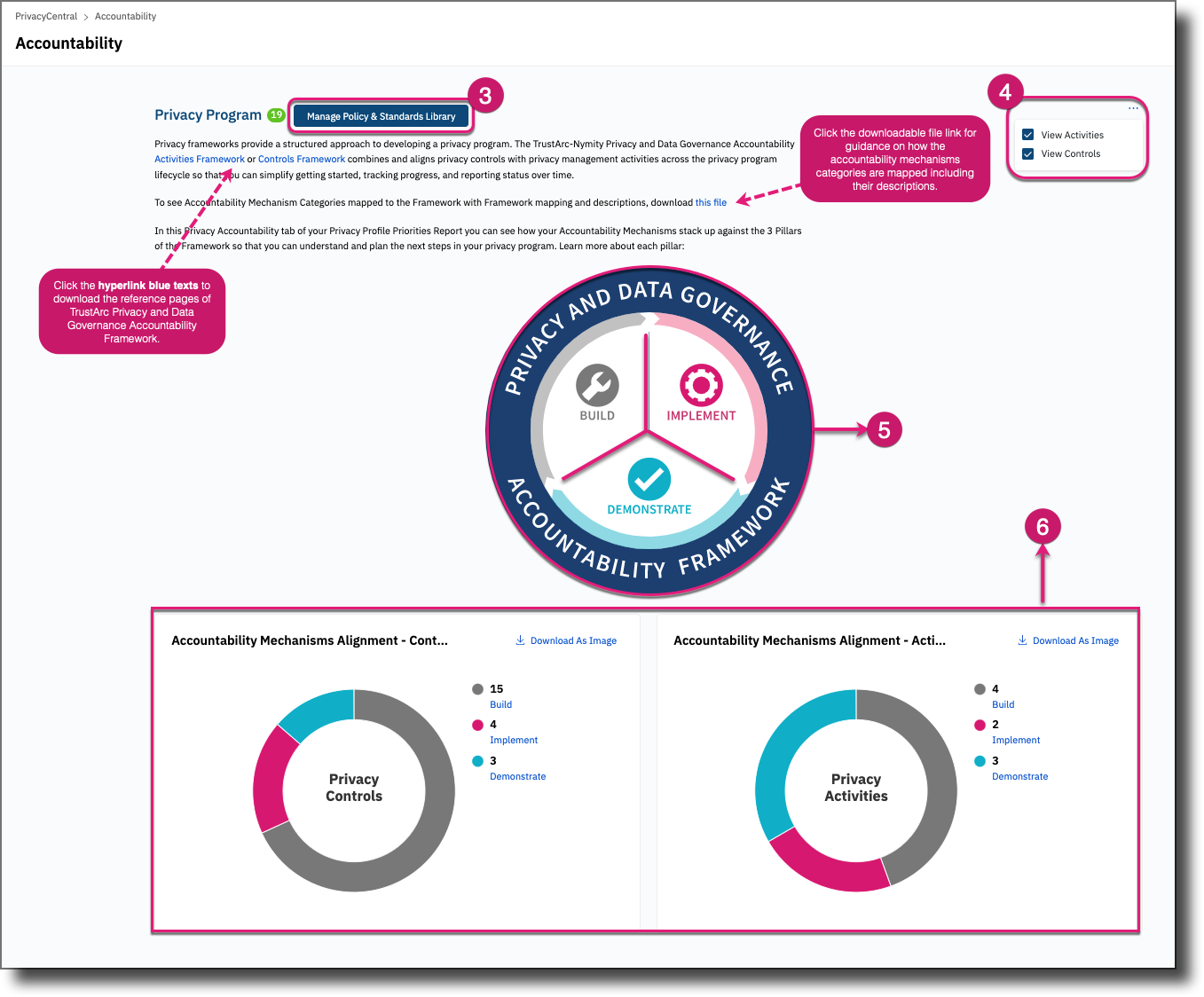Click the Build wrench icon
The image size is (1204, 997).
597,386
